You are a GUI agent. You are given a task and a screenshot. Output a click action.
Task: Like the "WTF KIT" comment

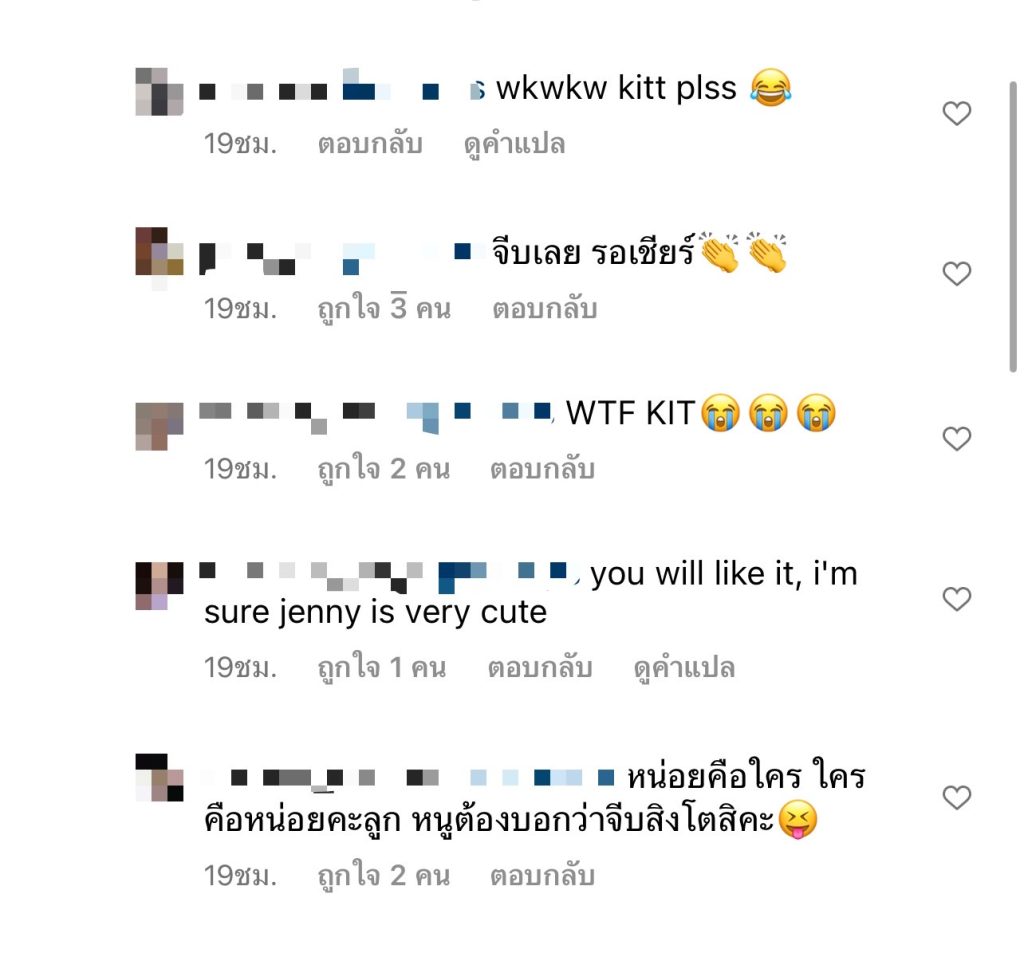[957, 439]
